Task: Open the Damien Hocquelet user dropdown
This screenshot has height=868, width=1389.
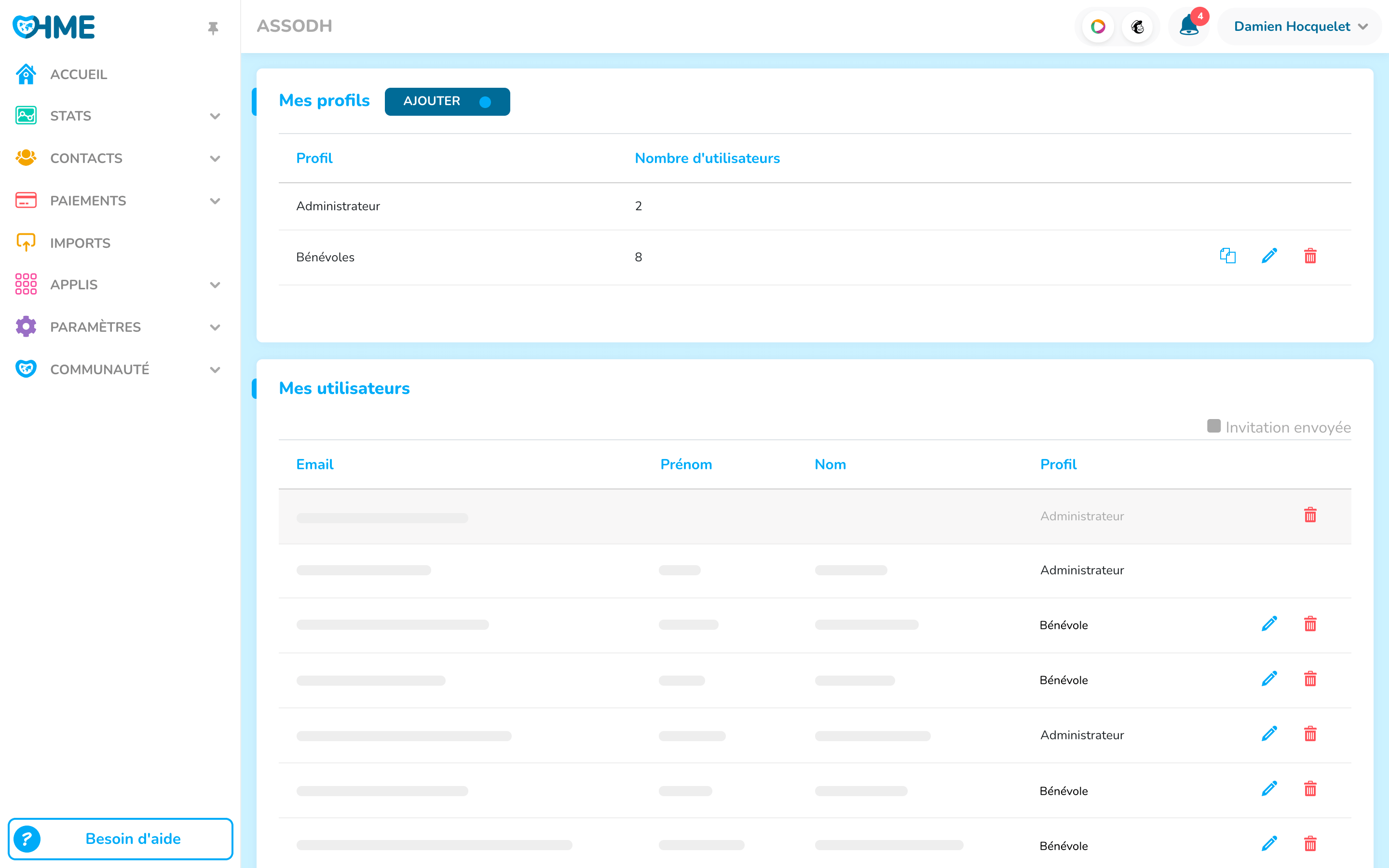Action: point(1300,27)
